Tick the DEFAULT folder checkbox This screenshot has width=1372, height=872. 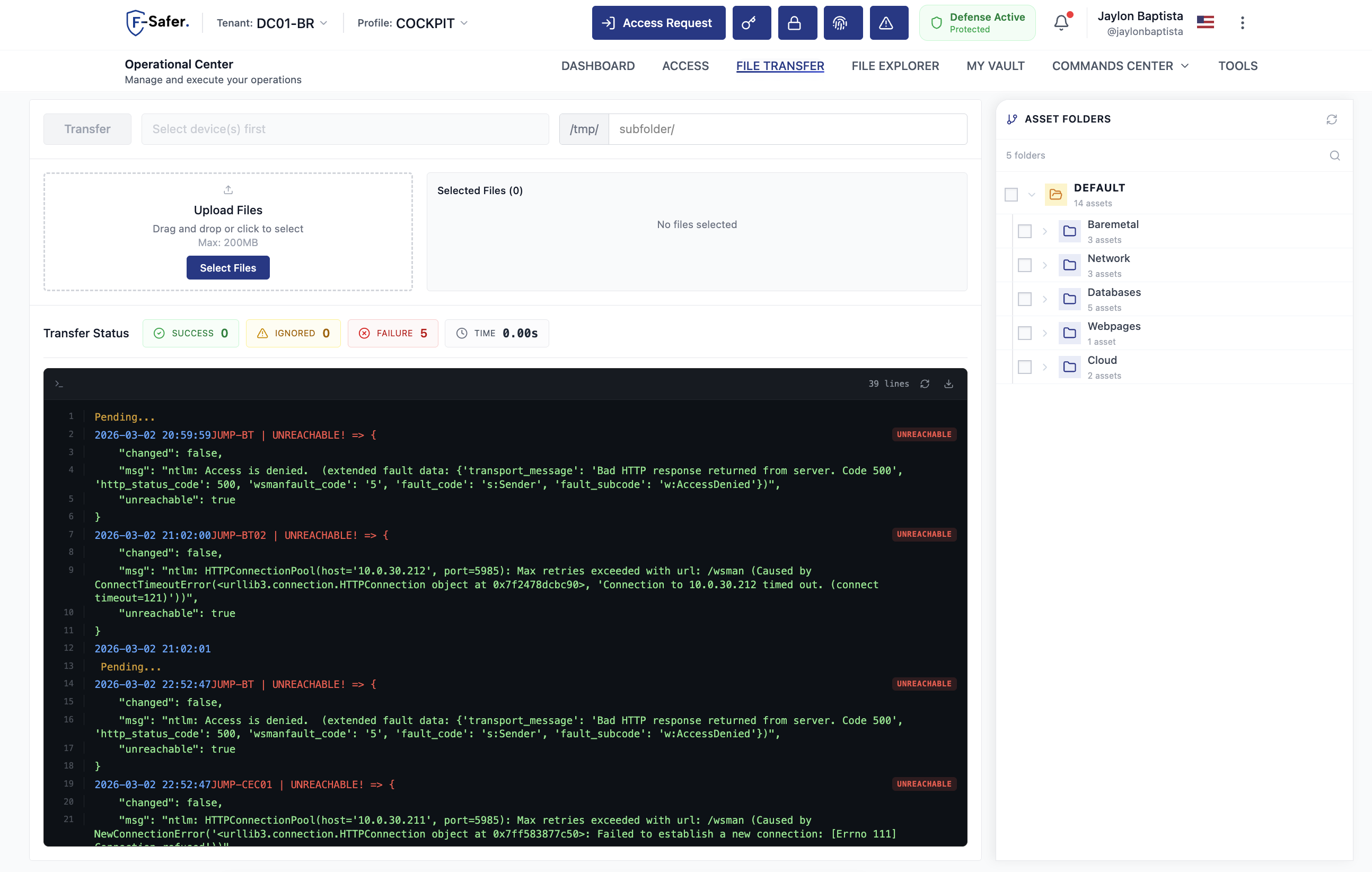click(1011, 194)
